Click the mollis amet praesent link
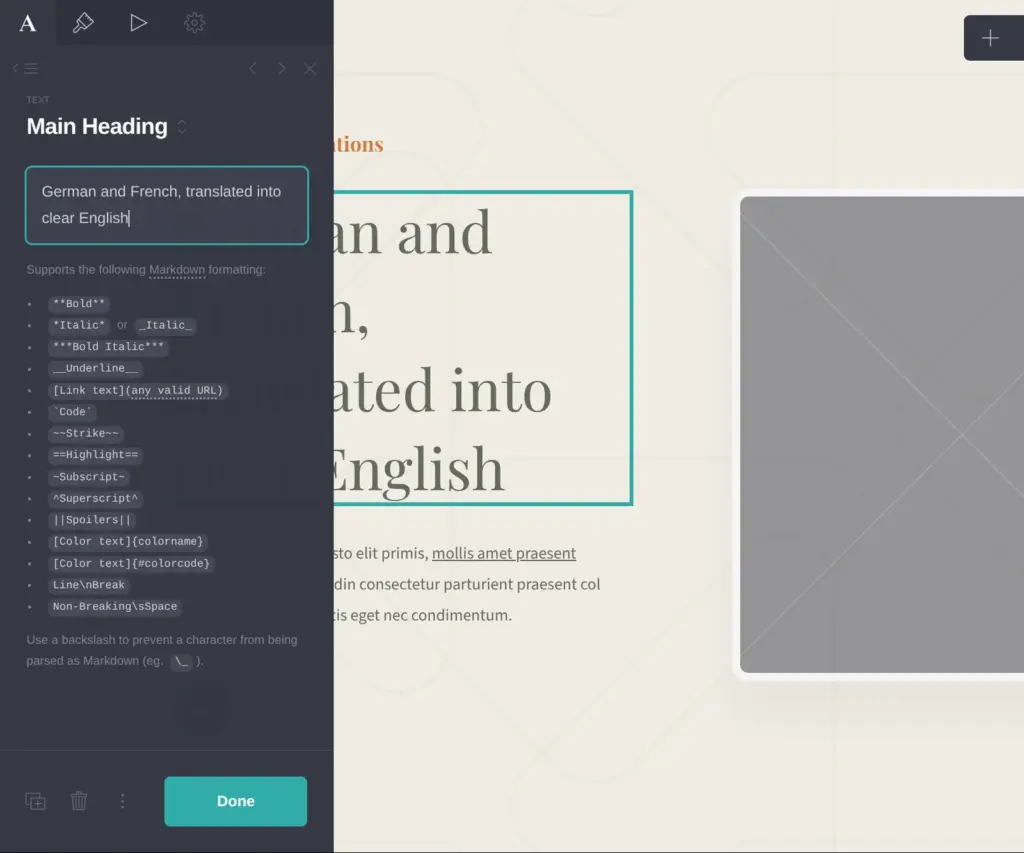Image resolution: width=1024 pixels, height=853 pixels. pos(504,553)
